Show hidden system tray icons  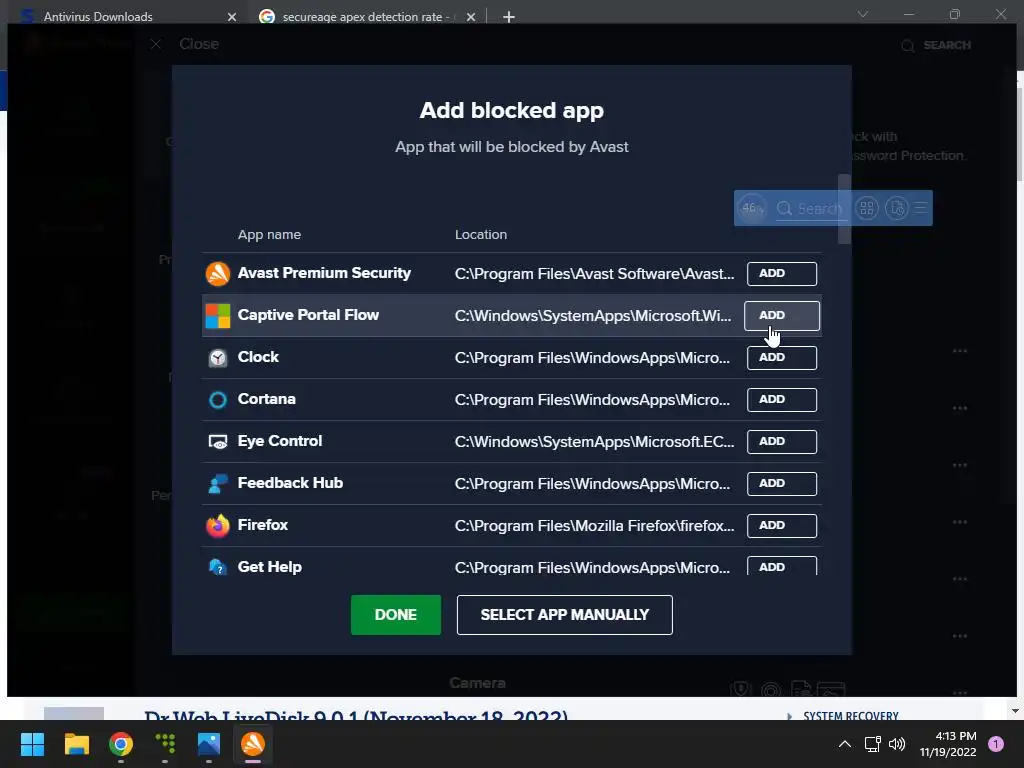pyautogui.click(x=844, y=744)
